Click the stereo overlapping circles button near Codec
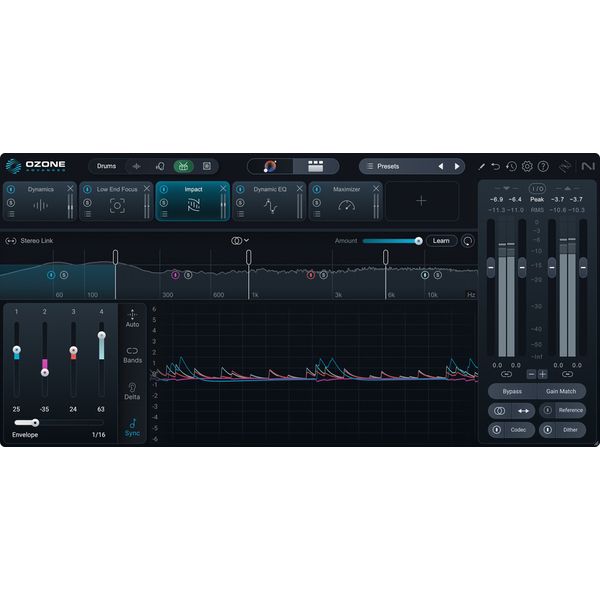The height and width of the screenshot is (600, 600). click(499, 411)
